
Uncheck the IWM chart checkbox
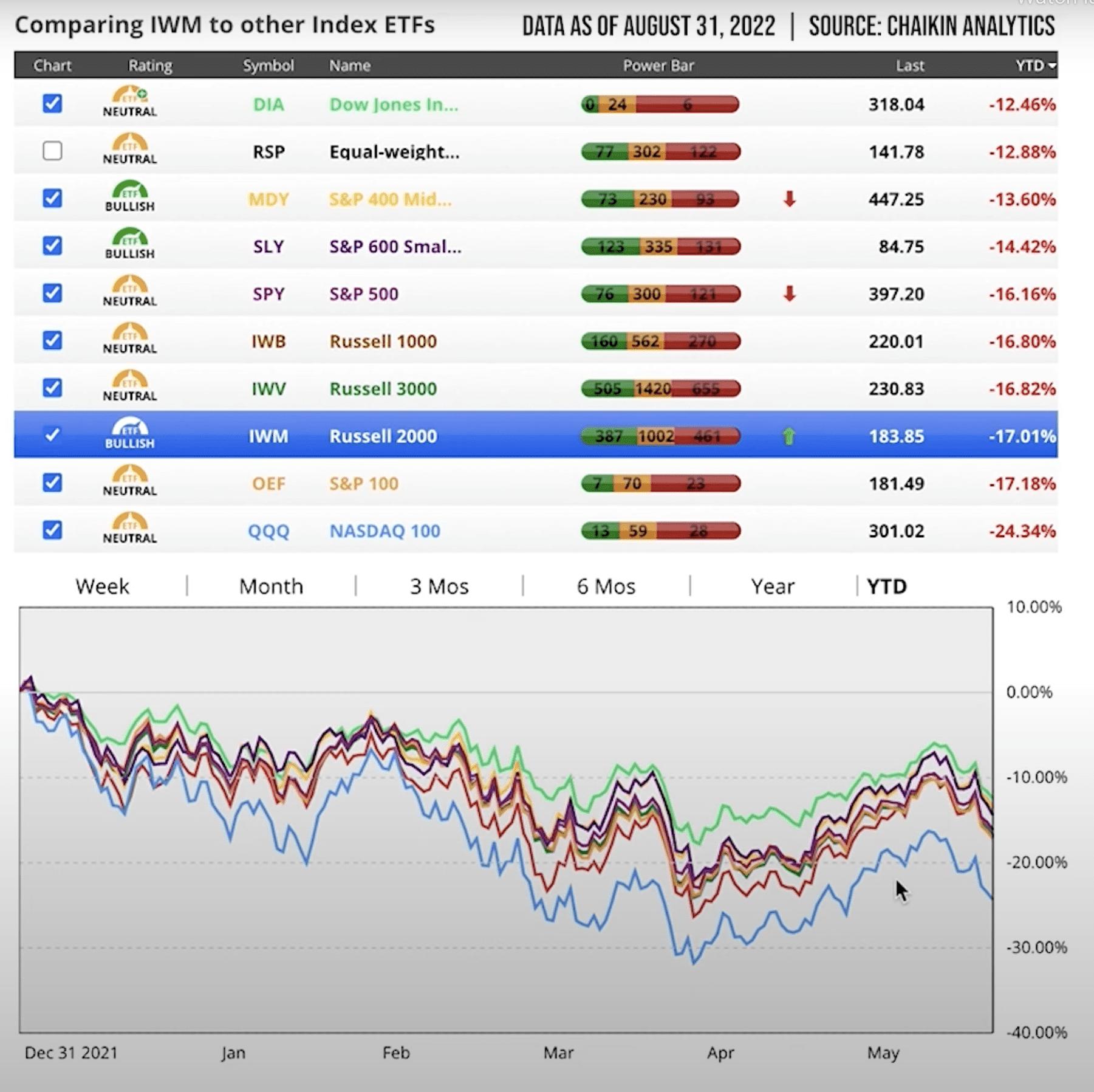tap(52, 435)
